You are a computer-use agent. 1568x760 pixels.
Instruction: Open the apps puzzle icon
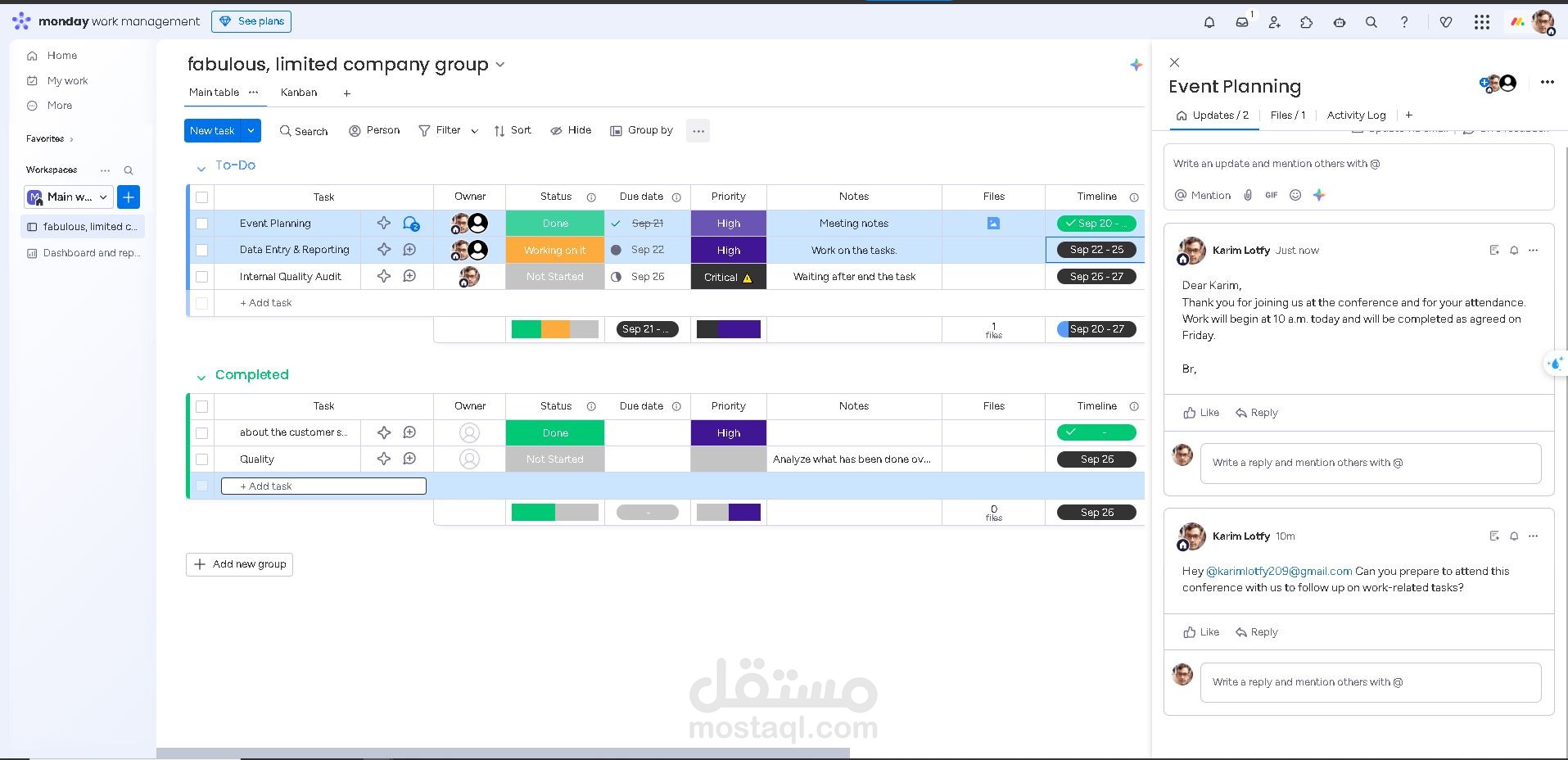point(1307,22)
